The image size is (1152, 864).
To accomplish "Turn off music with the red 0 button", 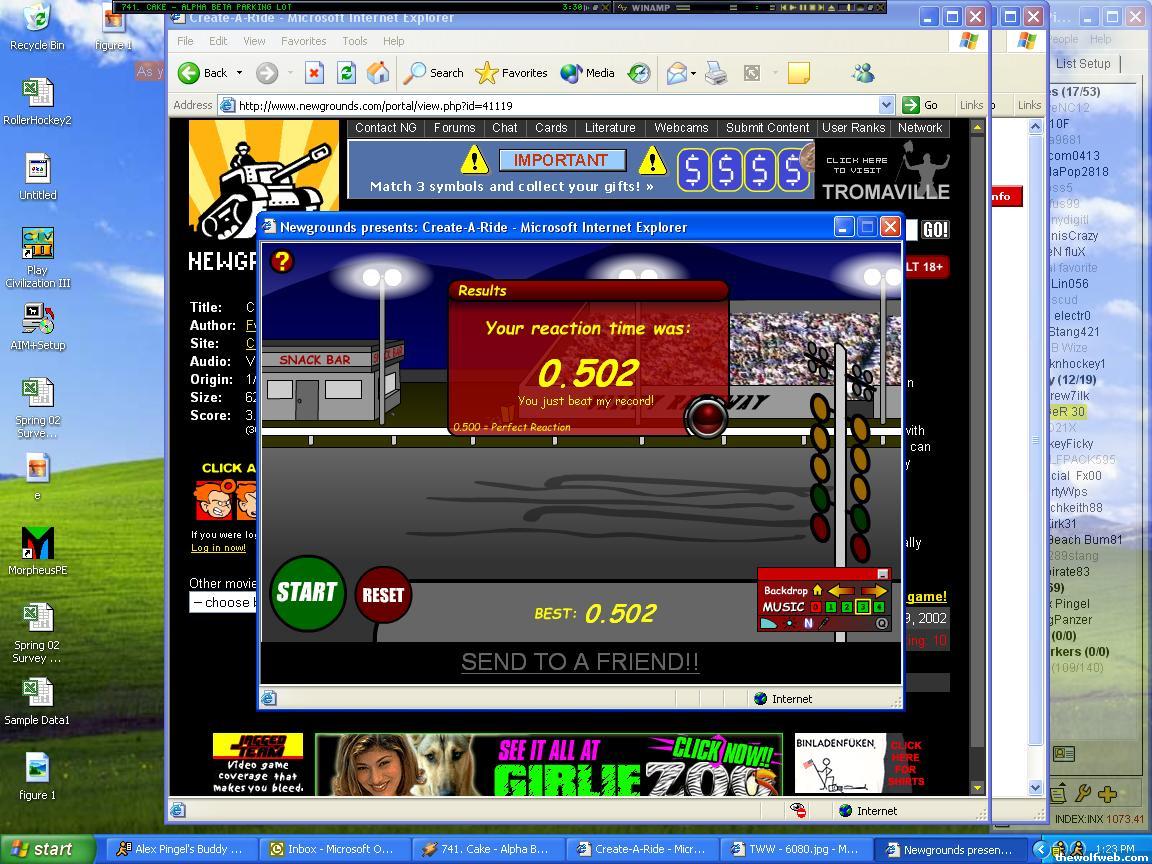I will 815,607.
